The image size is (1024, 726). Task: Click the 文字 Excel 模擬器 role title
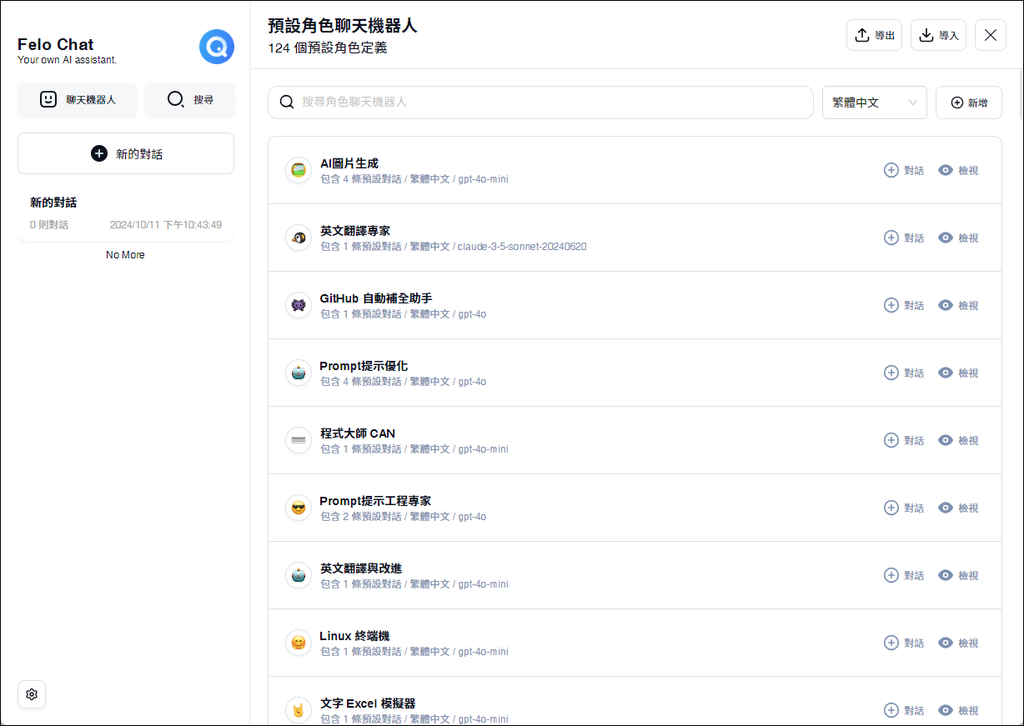click(x=368, y=703)
